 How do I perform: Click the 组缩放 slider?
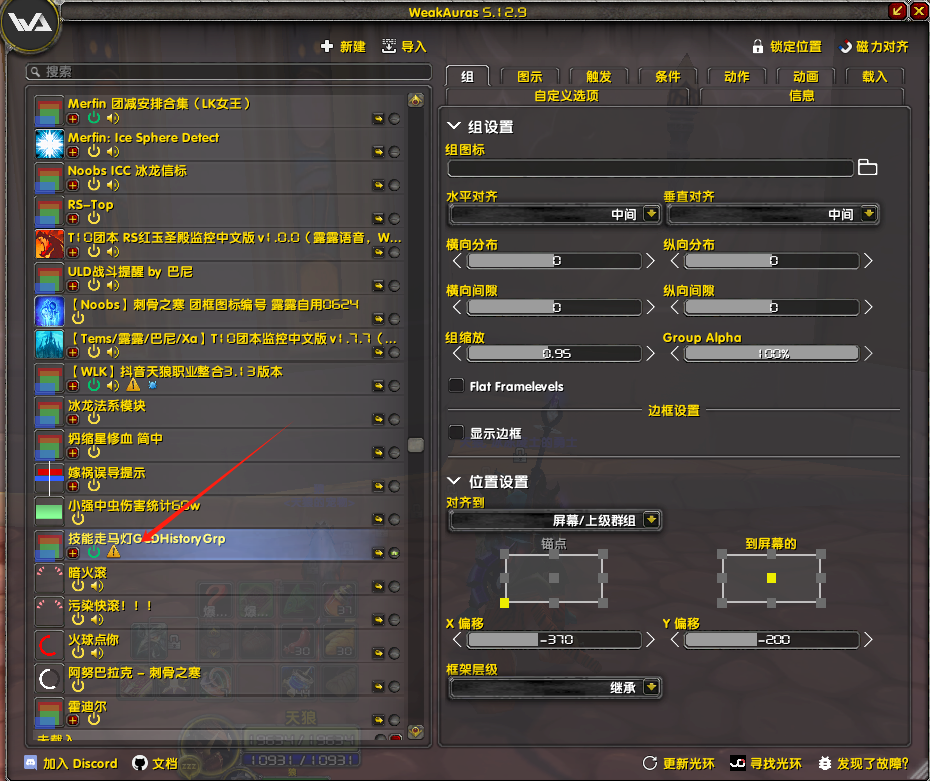point(554,354)
